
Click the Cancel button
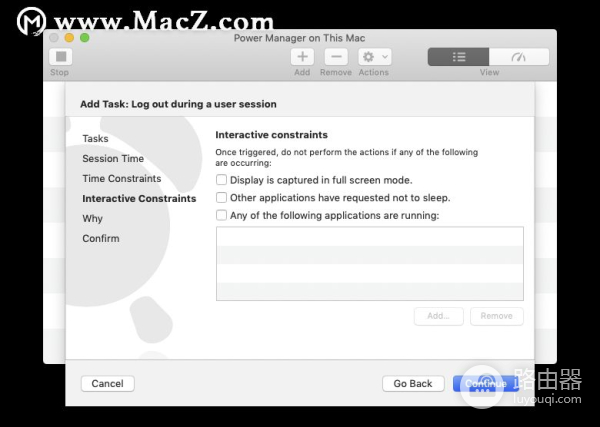coord(108,383)
